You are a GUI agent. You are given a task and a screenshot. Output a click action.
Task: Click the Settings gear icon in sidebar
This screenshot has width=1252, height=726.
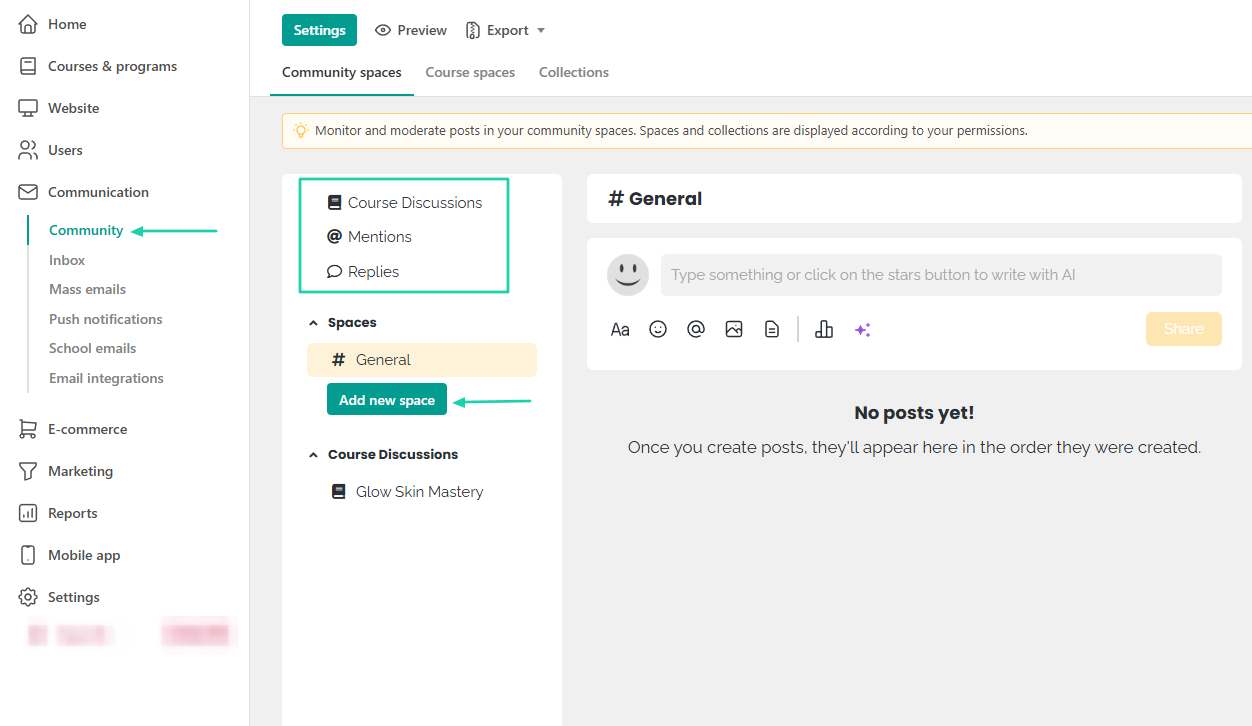click(x=28, y=597)
